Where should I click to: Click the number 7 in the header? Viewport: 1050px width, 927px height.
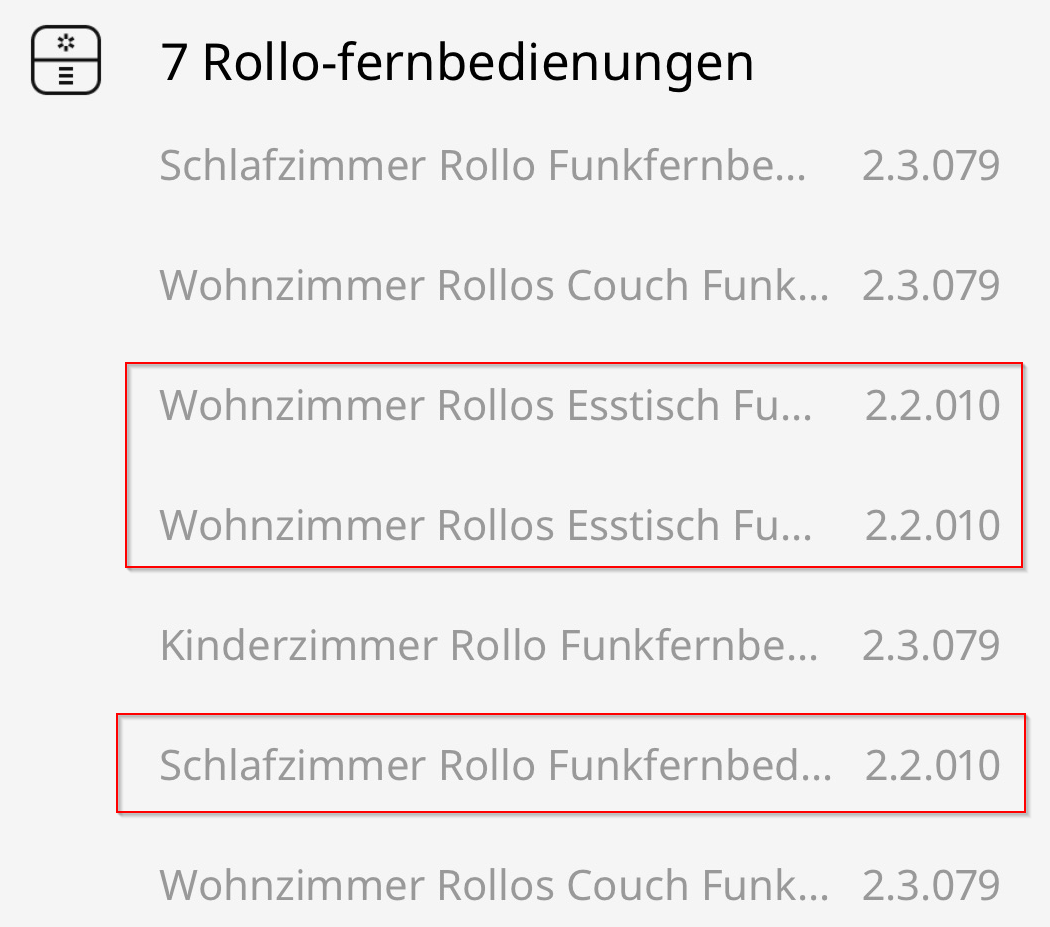(174, 63)
